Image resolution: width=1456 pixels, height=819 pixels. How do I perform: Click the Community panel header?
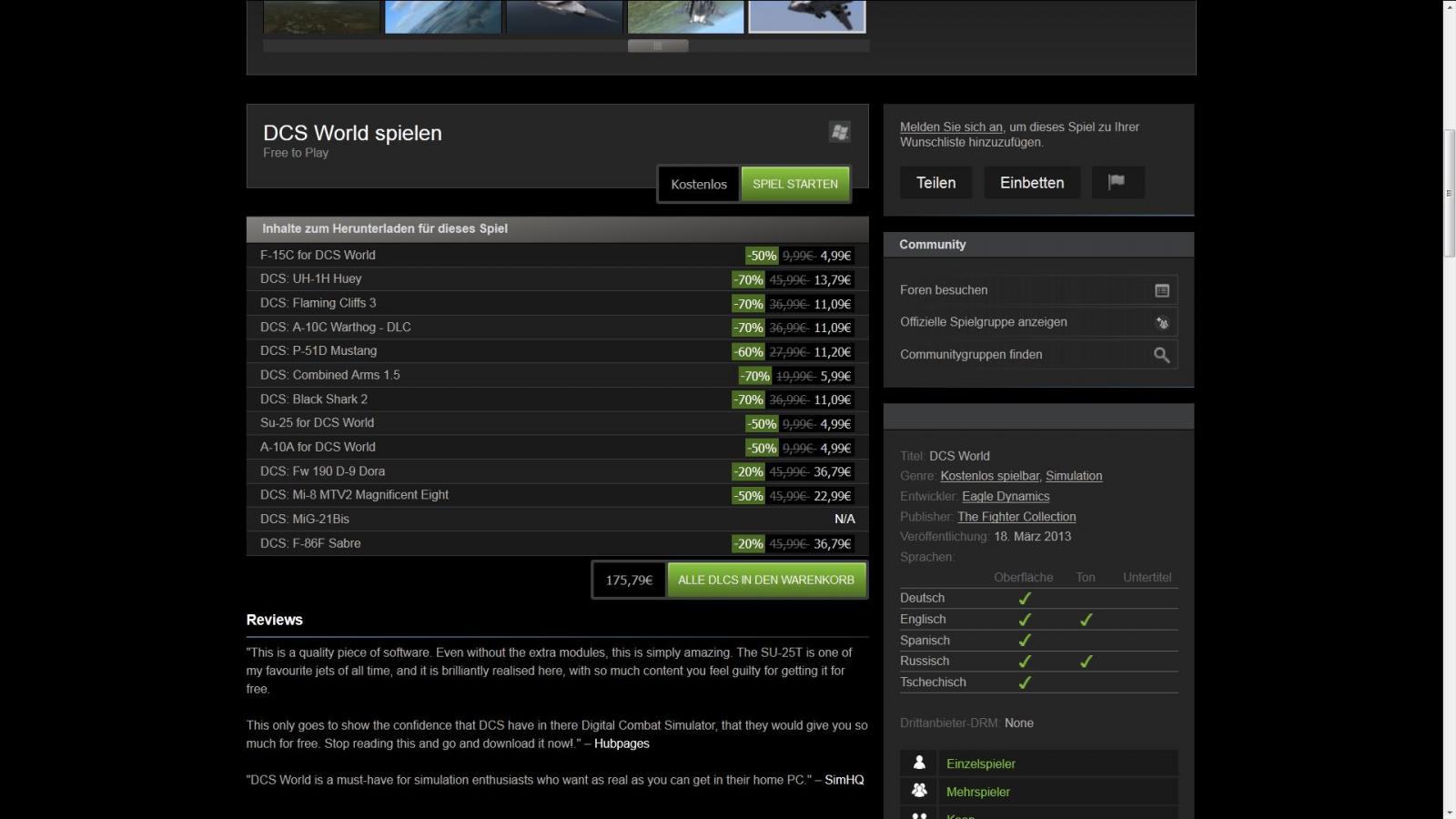[1038, 244]
